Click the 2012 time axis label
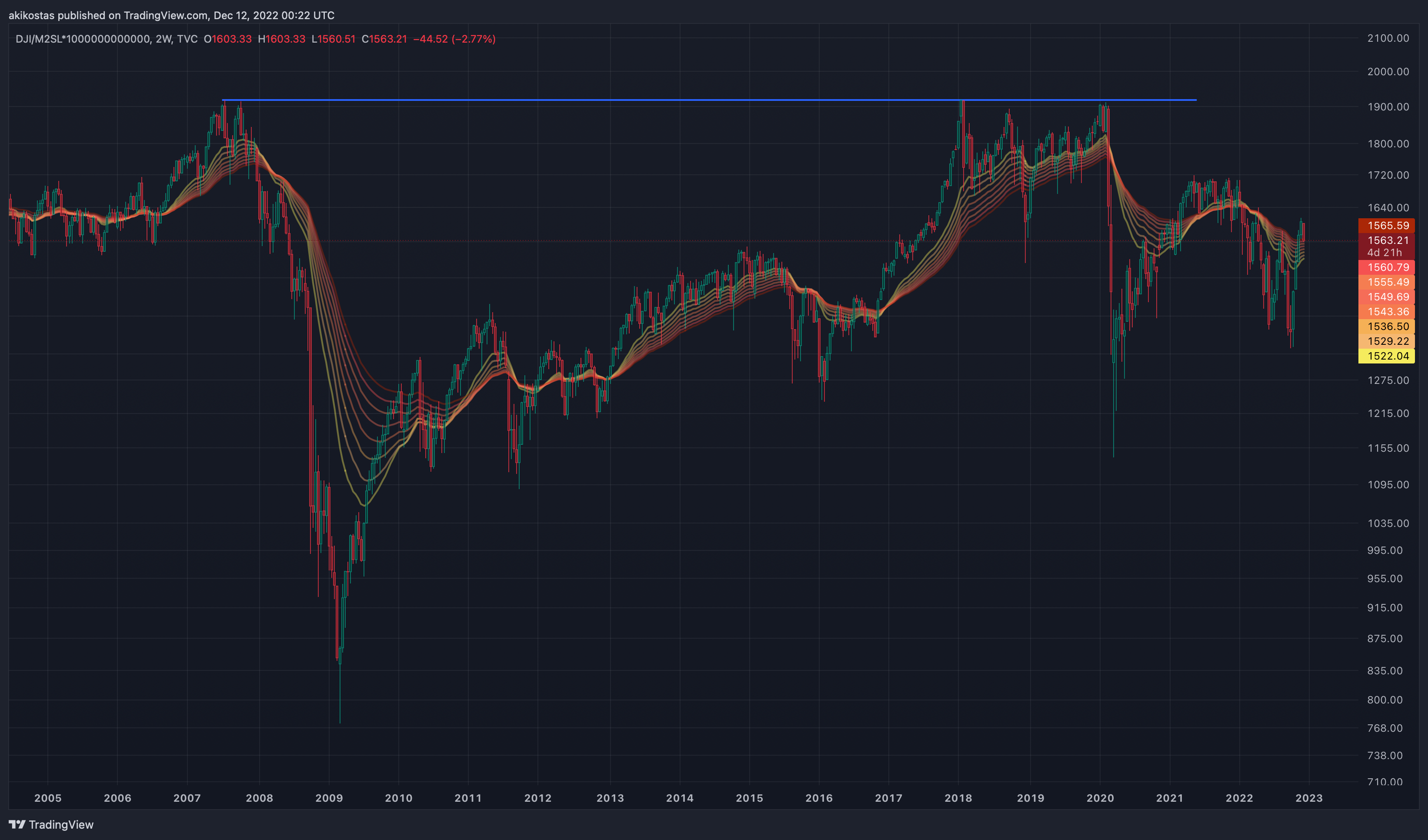This screenshot has height=840, width=1428. coord(538,798)
